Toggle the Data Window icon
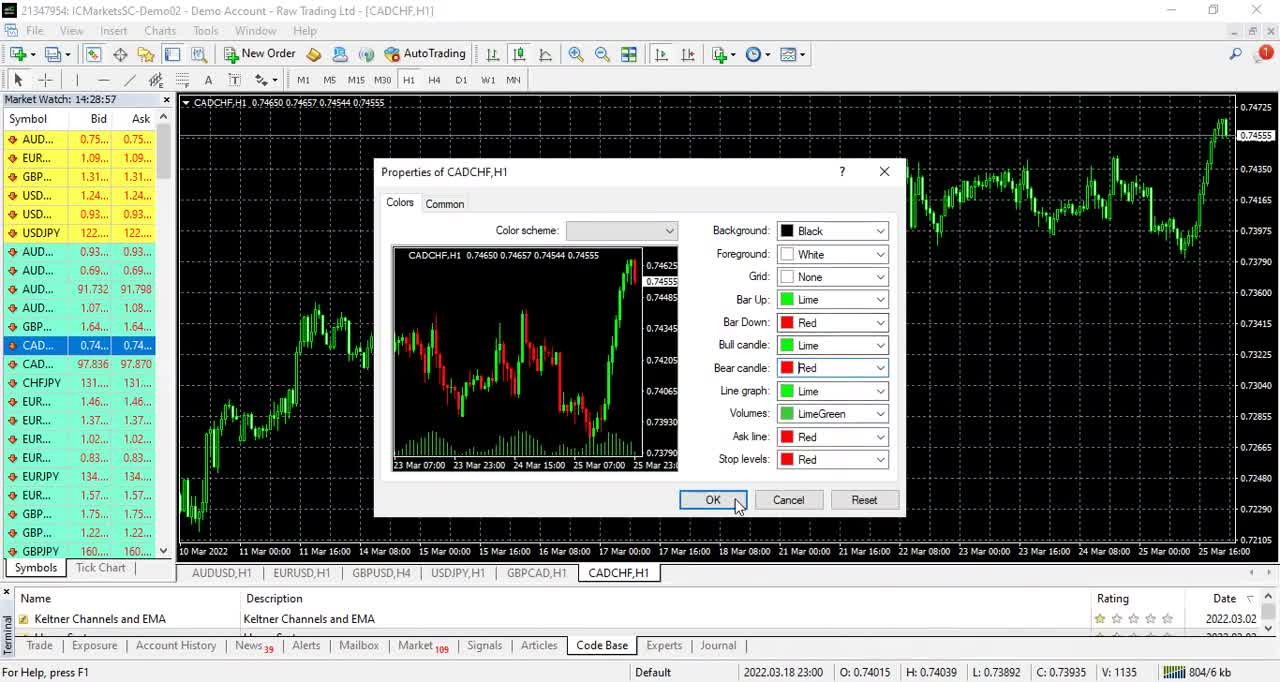The height and width of the screenshot is (682, 1280). tap(119, 54)
